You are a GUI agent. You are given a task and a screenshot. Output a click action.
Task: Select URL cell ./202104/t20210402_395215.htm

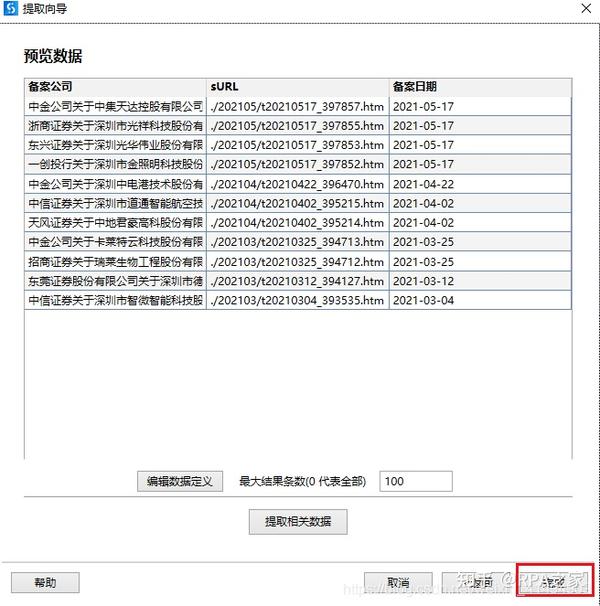[x=298, y=203]
